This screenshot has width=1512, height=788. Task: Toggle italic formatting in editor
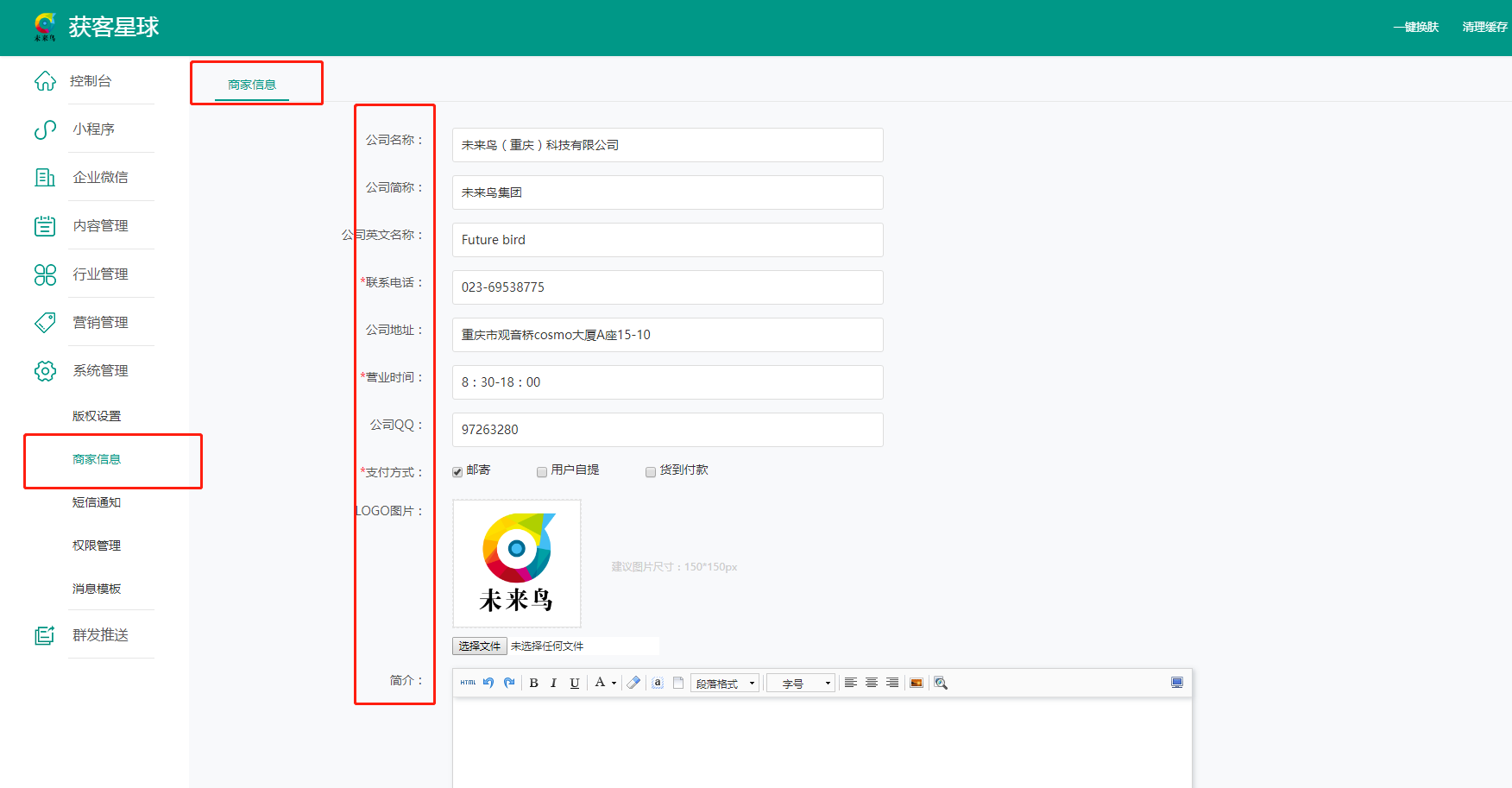553,683
